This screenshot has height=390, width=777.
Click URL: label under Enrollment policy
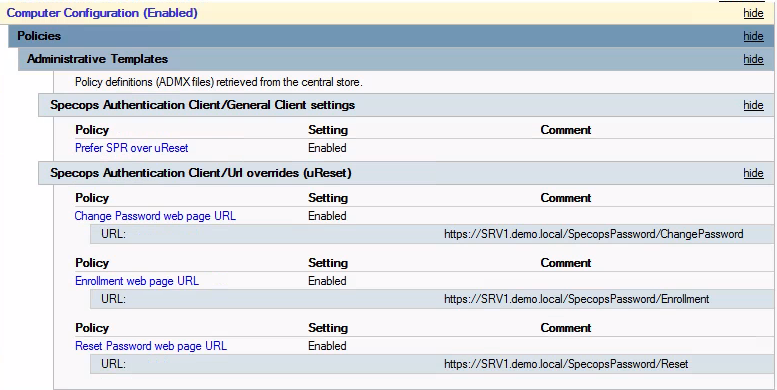pos(113,299)
